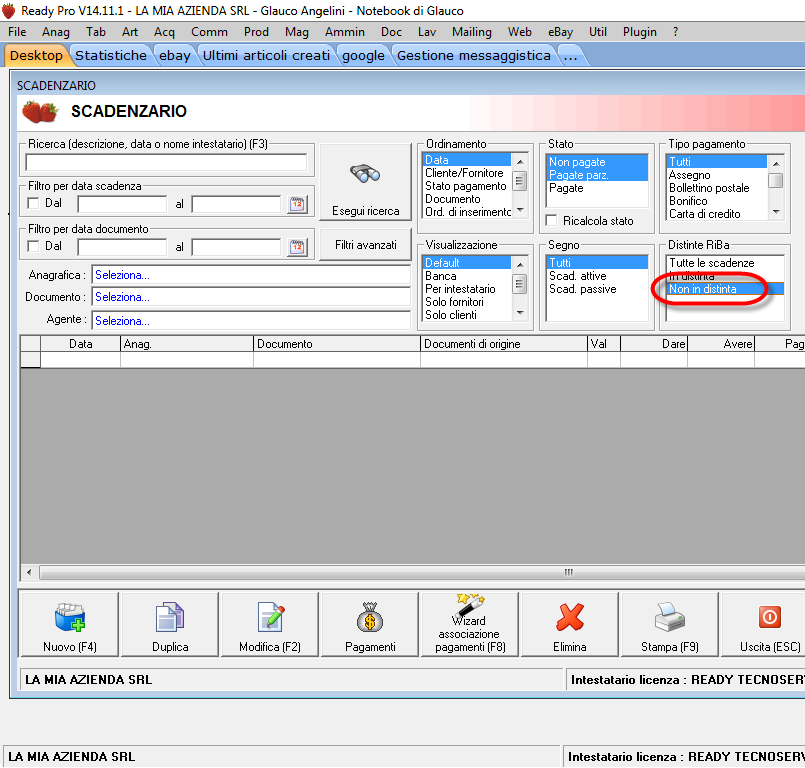The height and width of the screenshot is (768, 805).
Task: Switch to the Gestione messaggistica tab
Action: pos(474,55)
